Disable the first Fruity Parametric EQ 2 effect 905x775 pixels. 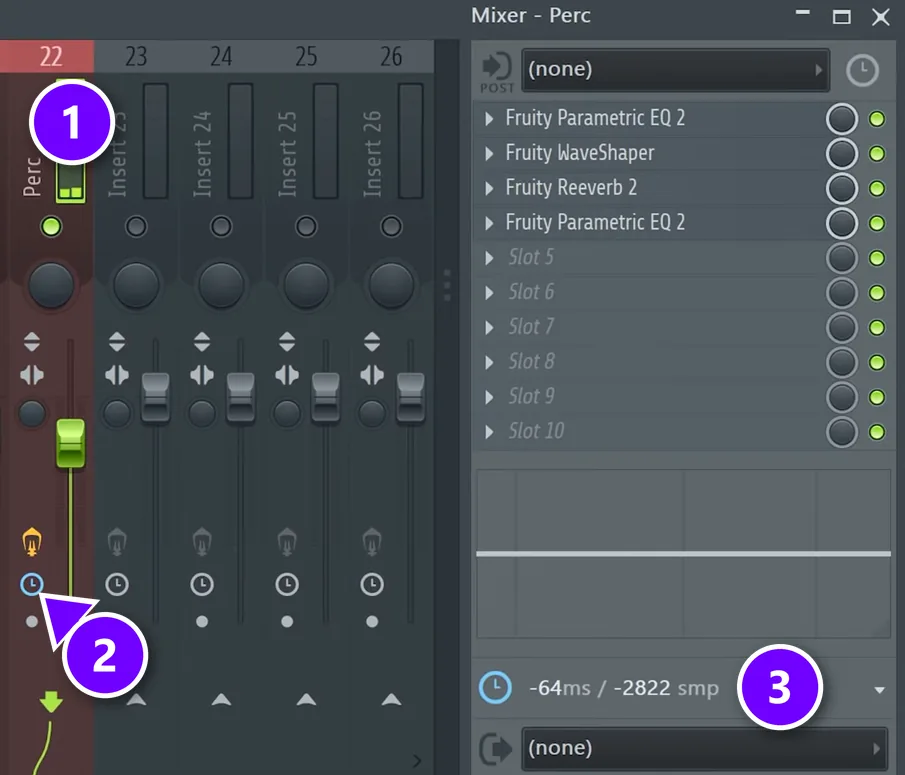877,119
